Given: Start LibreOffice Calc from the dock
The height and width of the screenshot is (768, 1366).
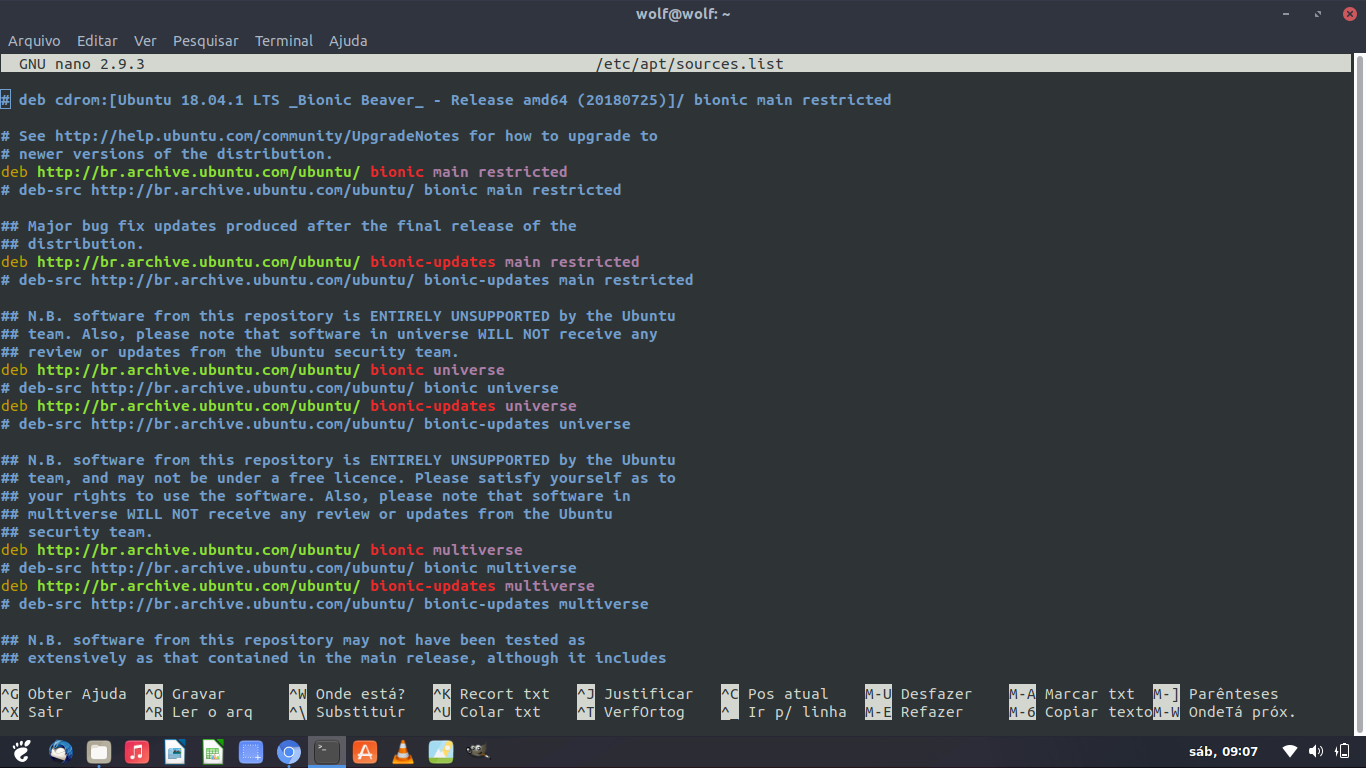Looking at the screenshot, I should (213, 751).
